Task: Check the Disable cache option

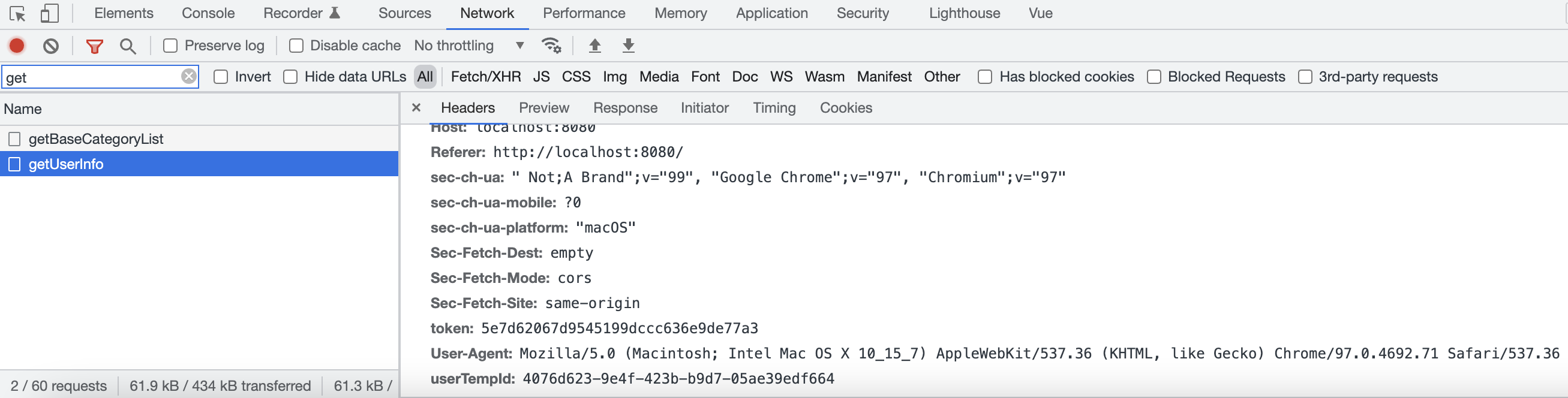Action: pyautogui.click(x=296, y=46)
